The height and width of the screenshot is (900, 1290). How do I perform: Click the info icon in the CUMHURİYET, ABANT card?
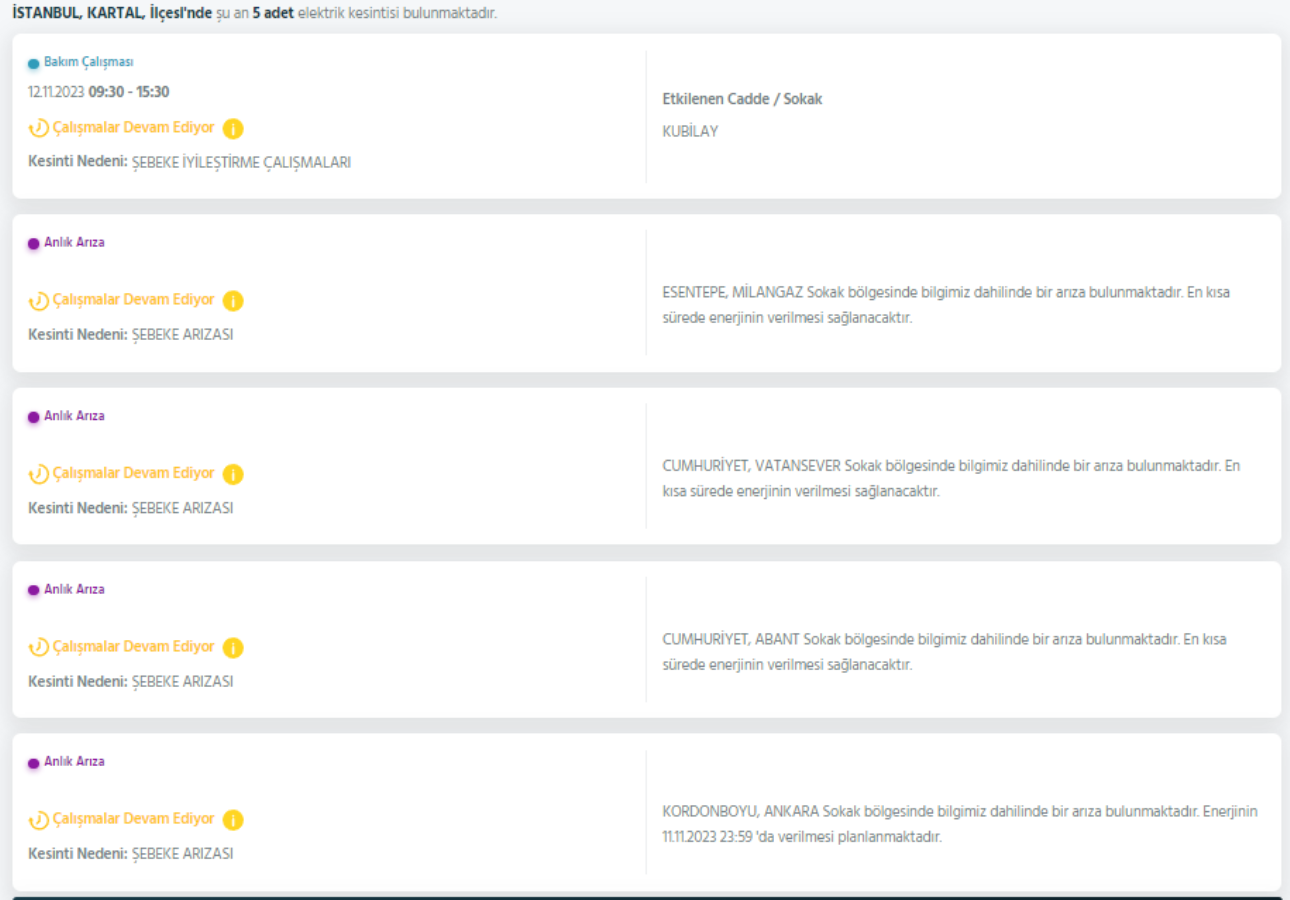tap(233, 648)
